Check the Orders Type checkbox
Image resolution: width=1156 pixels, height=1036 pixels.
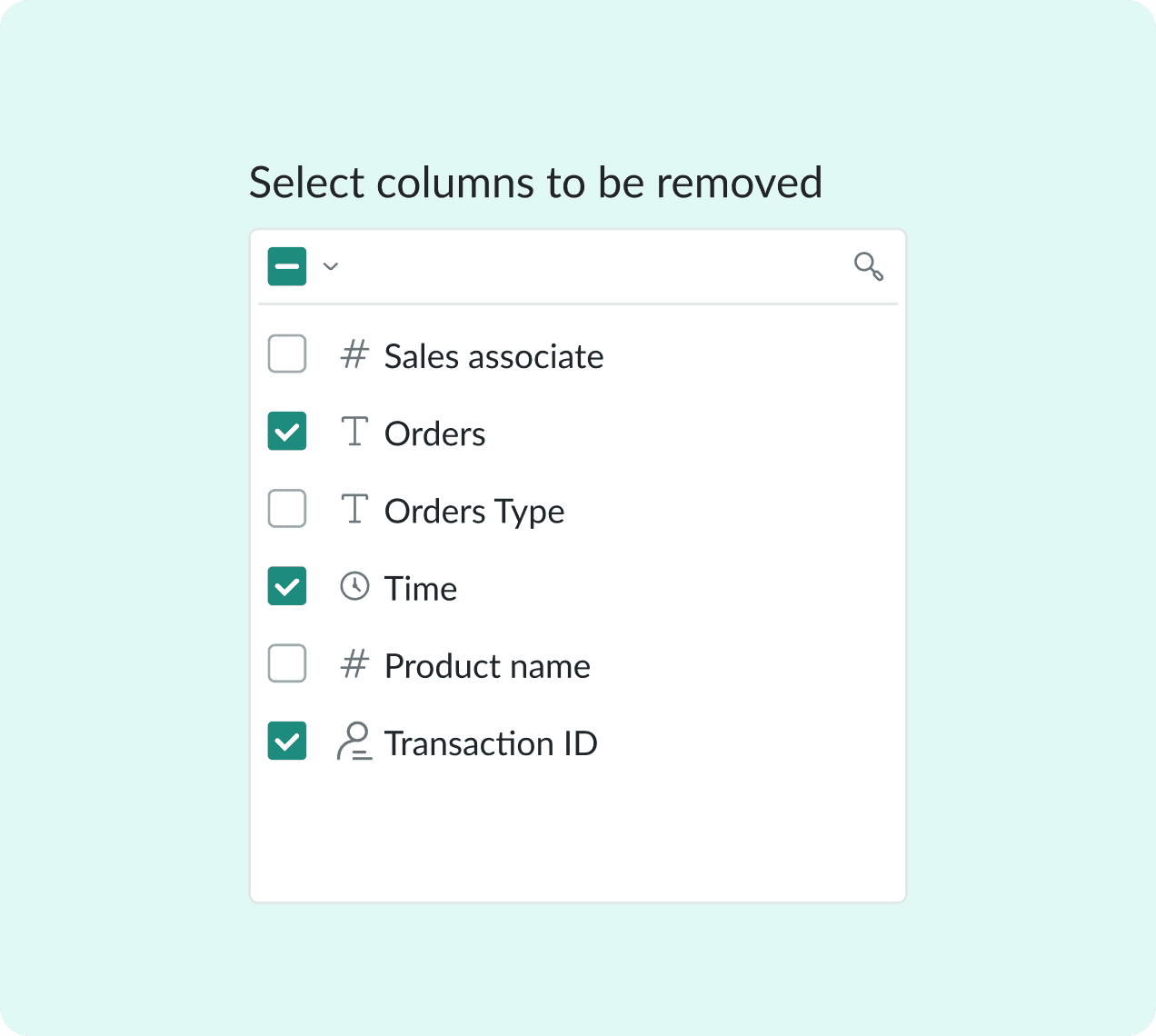point(287,509)
